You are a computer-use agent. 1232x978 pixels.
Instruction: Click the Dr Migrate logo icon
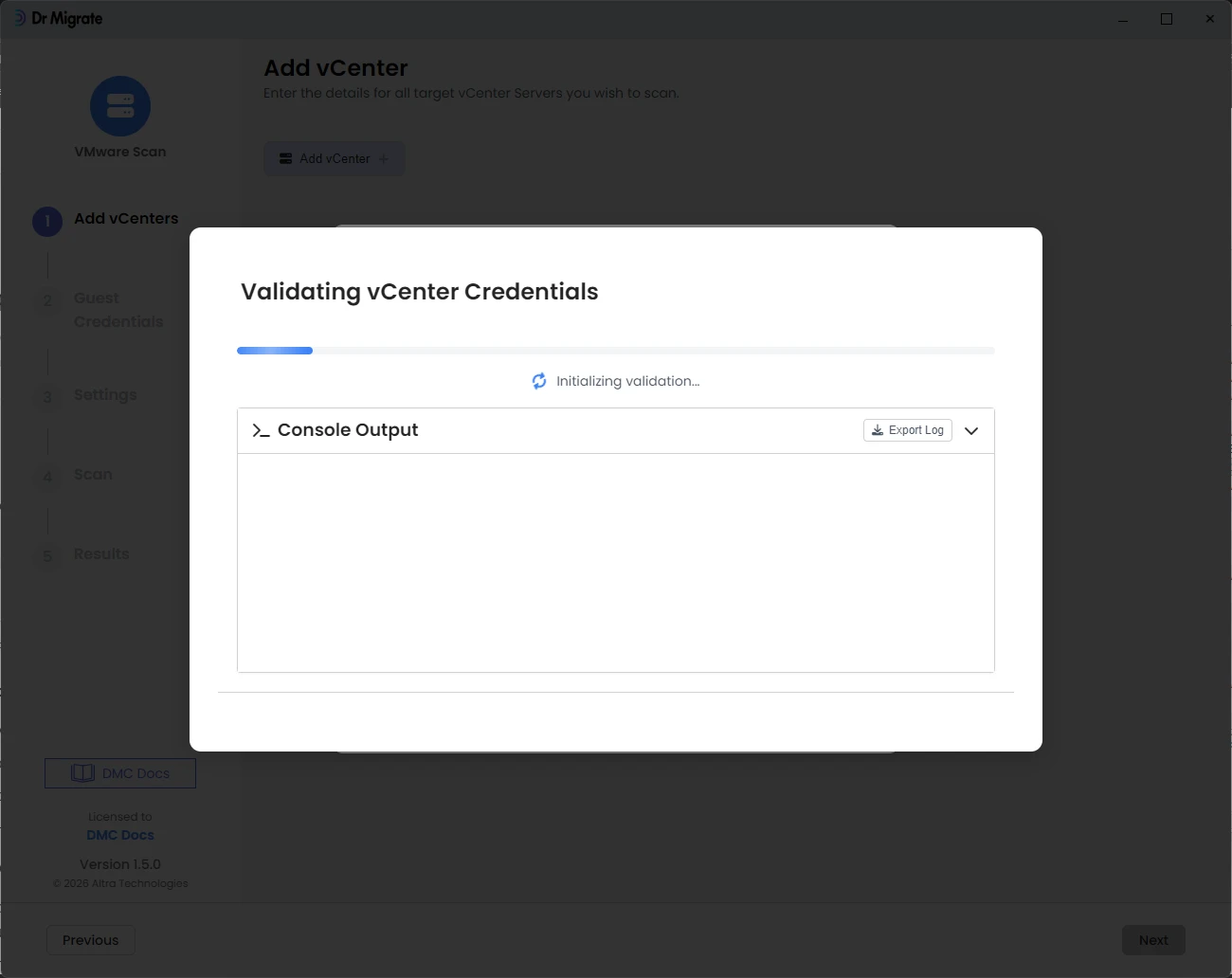point(19,18)
